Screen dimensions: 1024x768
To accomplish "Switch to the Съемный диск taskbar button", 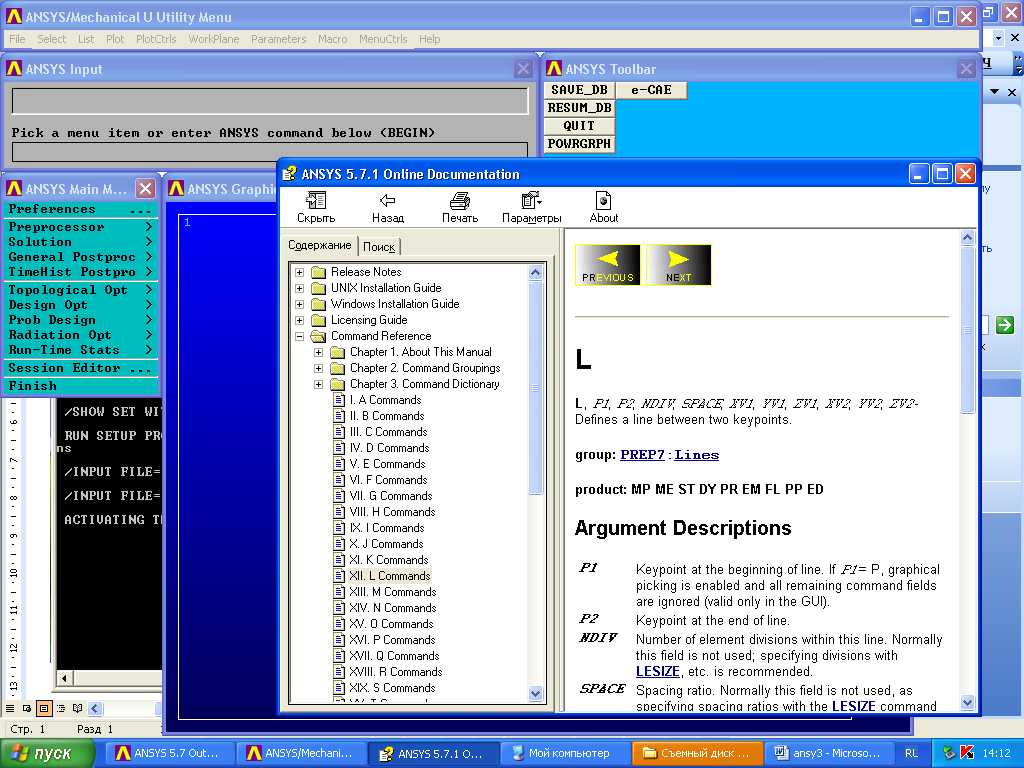I will coord(697,753).
